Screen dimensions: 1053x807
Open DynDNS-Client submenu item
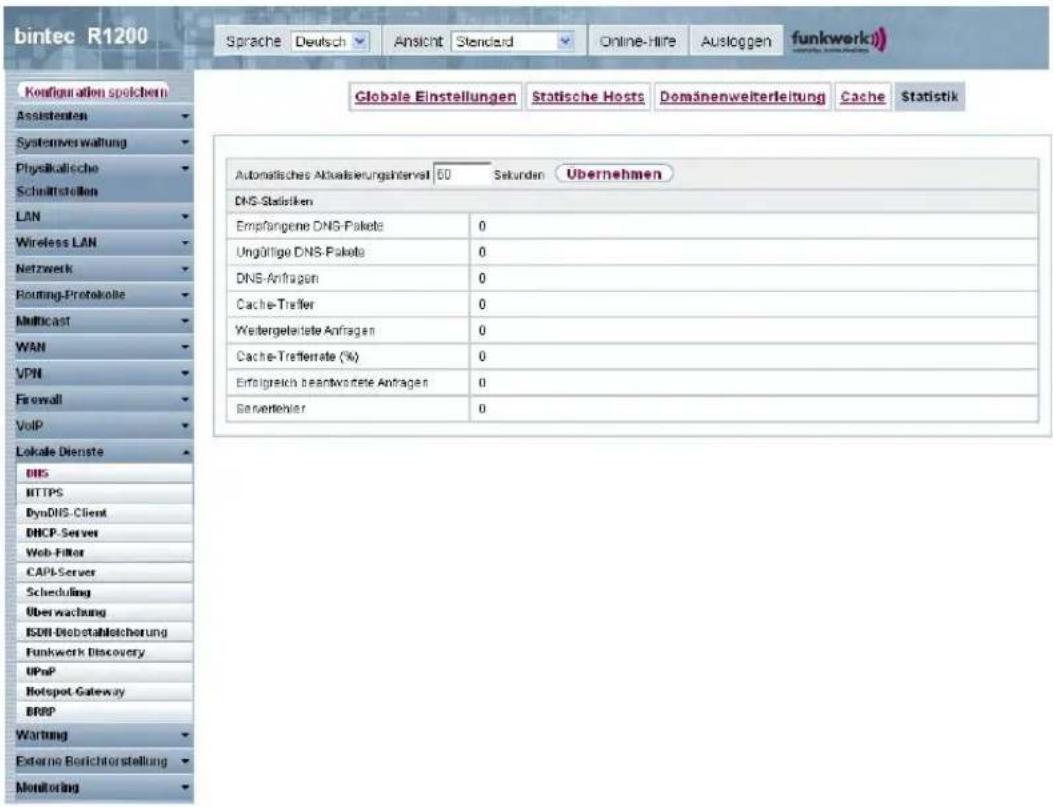(104, 513)
